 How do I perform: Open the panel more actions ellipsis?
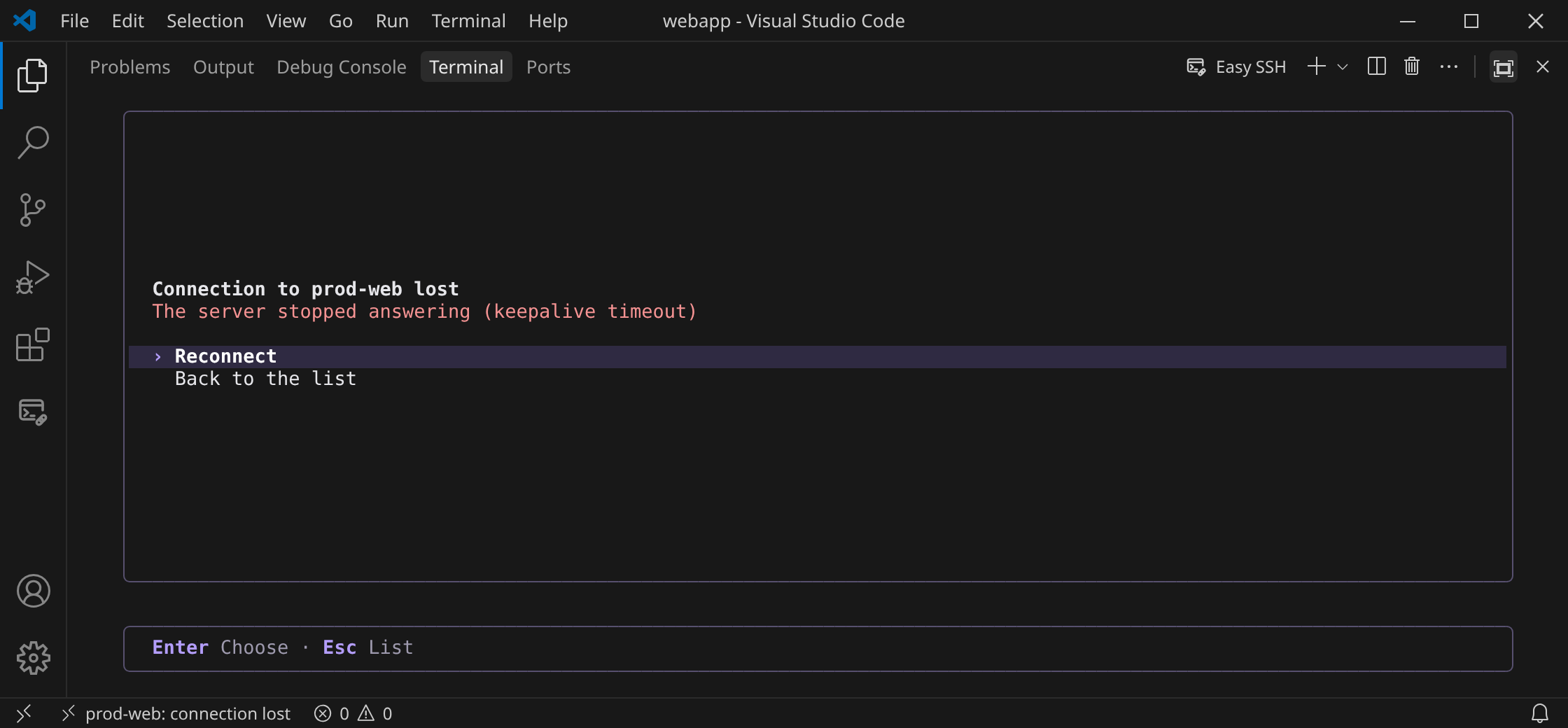tap(1448, 66)
